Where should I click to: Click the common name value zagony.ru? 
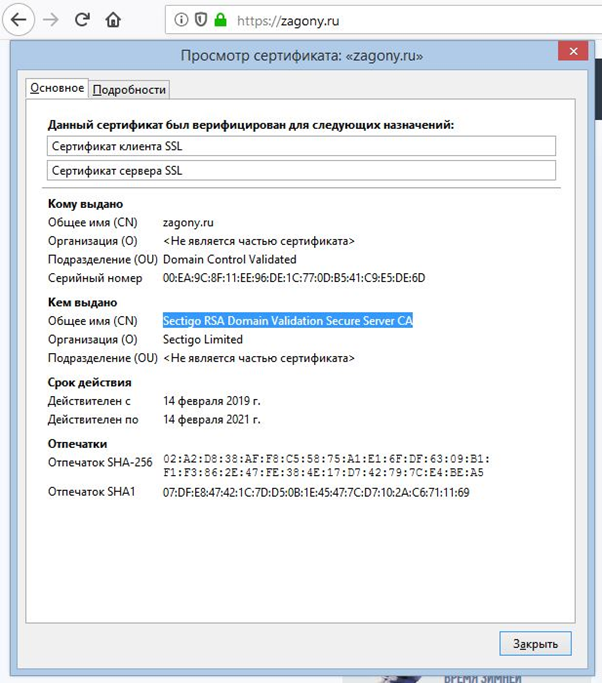click(188, 223)
